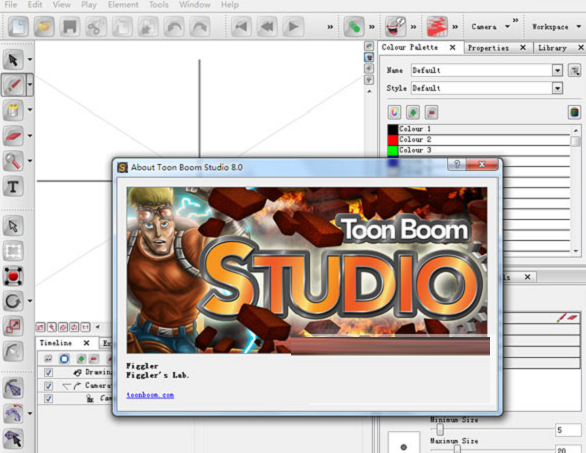Open the Paint bucket tool's dropdown arrow
Screen dimensions: 586x453
tap(30, 110)
